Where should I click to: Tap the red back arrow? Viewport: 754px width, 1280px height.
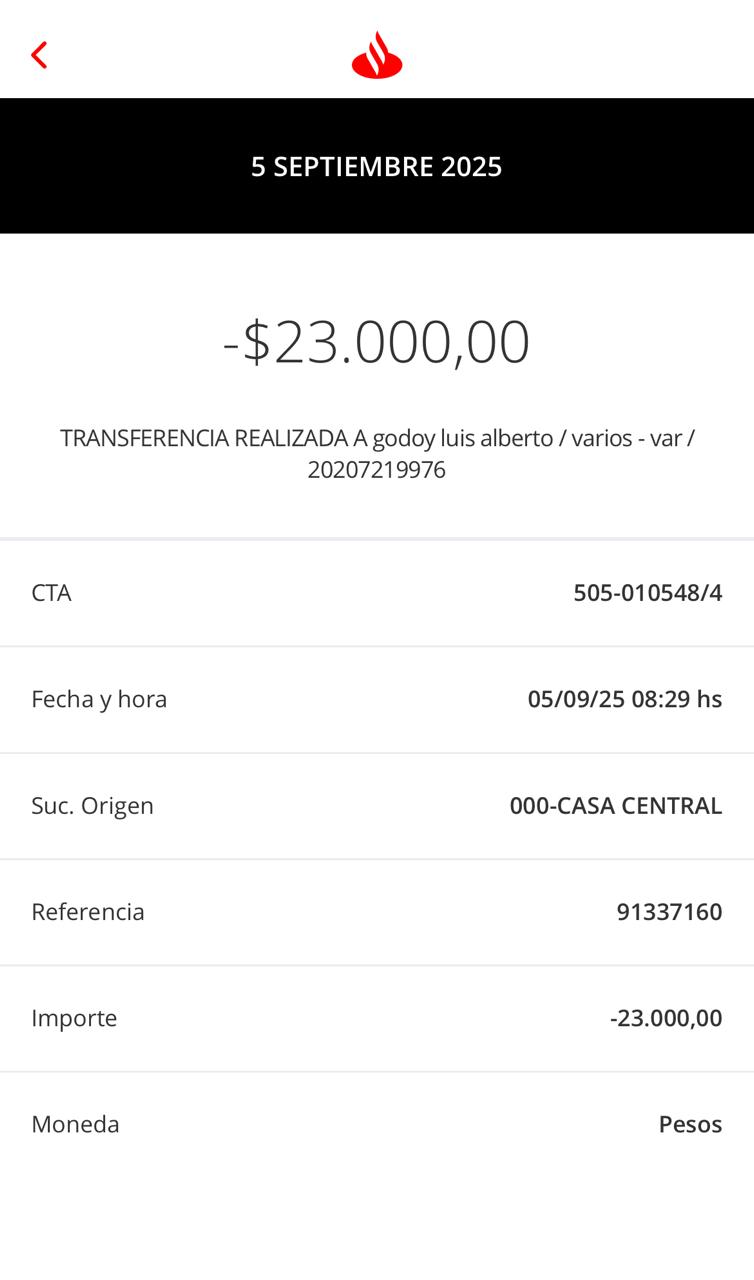coord(39,55)
